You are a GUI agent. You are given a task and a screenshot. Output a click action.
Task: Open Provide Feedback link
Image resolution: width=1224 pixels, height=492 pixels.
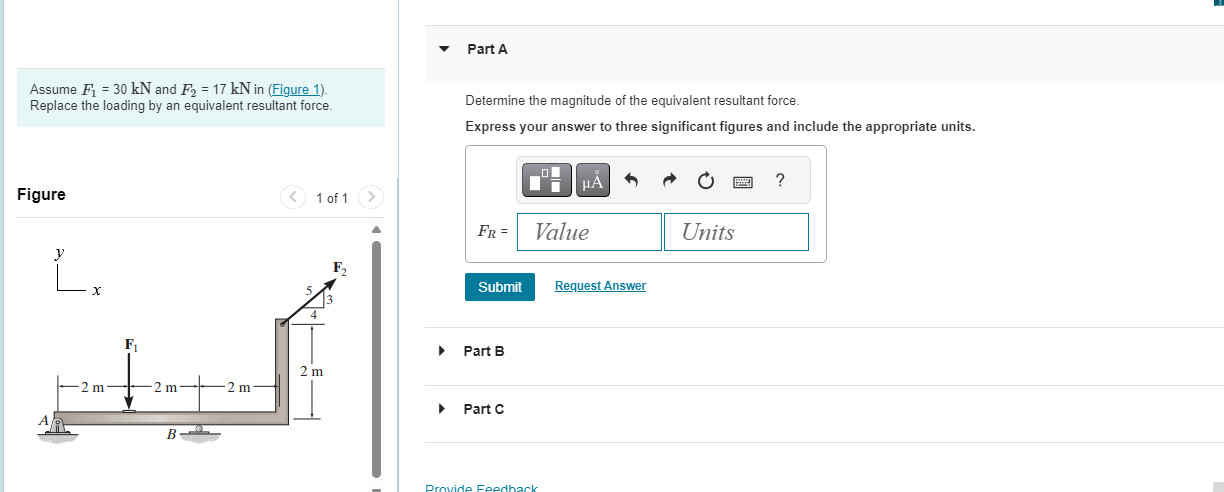[481, 488]
